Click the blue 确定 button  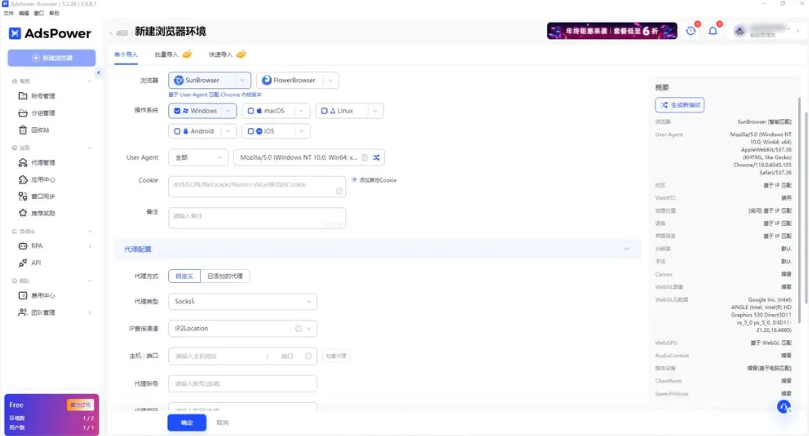(x=187, y=423)
